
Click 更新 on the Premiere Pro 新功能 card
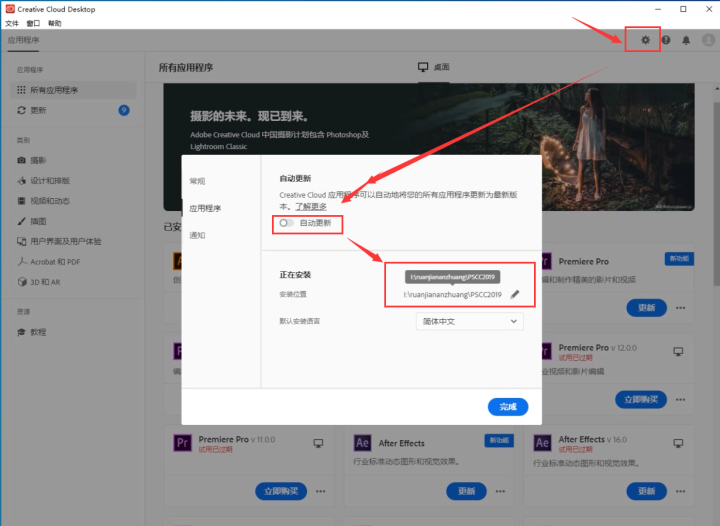coord(647,308)
